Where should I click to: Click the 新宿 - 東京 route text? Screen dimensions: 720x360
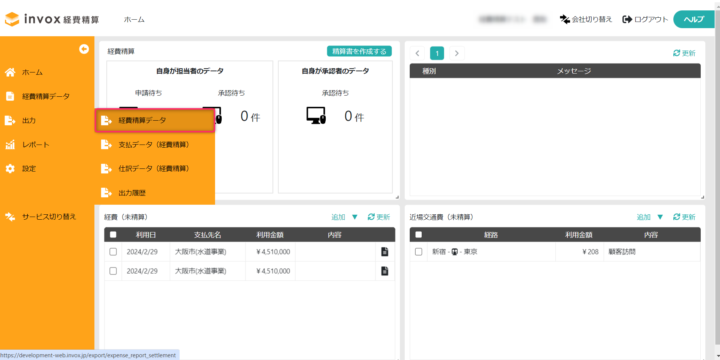coord(455,252)
